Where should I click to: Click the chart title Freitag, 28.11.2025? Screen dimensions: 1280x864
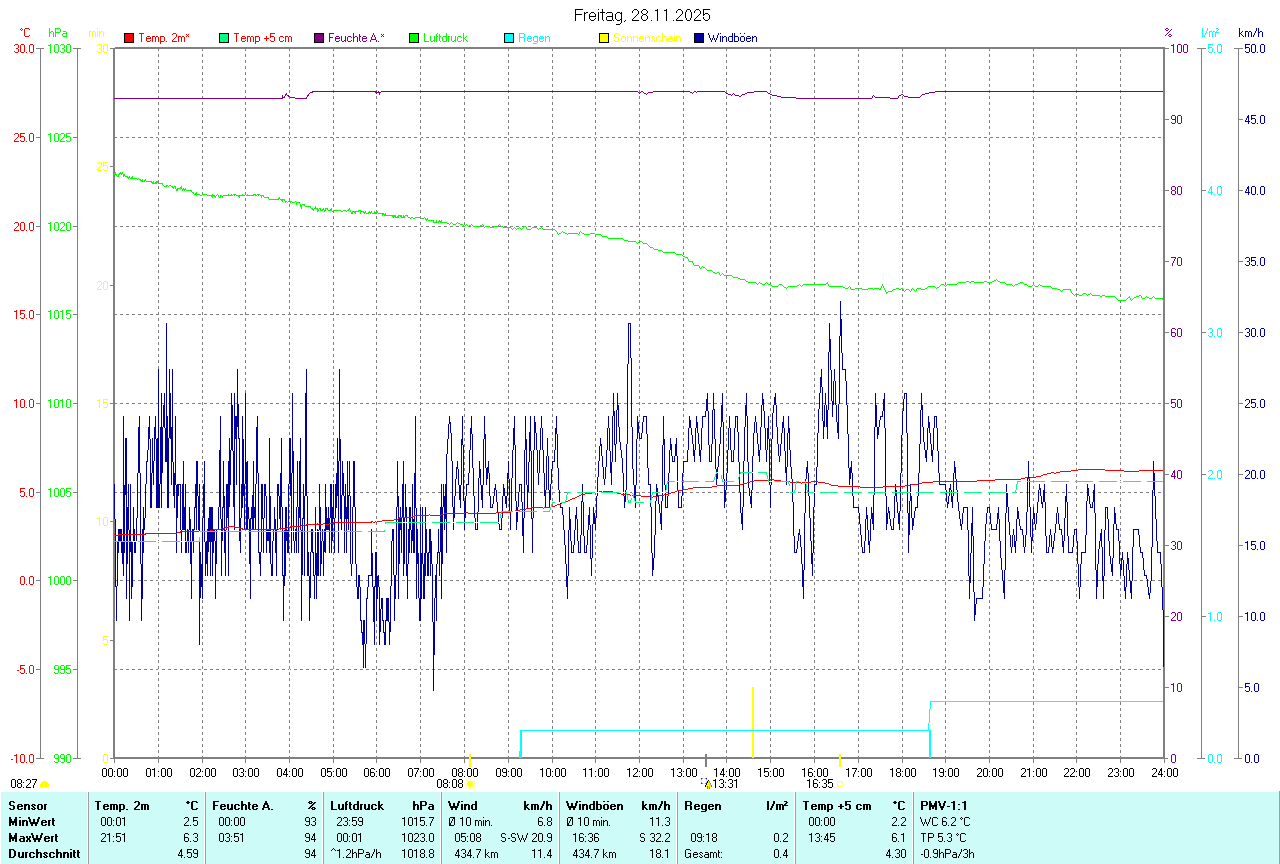[640, 15]
